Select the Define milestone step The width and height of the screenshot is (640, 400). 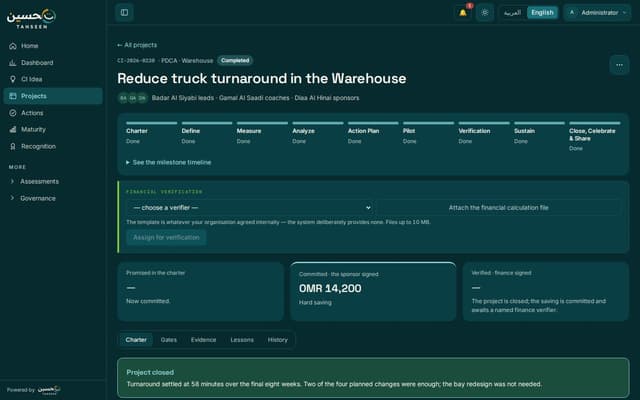coord(207,132)
